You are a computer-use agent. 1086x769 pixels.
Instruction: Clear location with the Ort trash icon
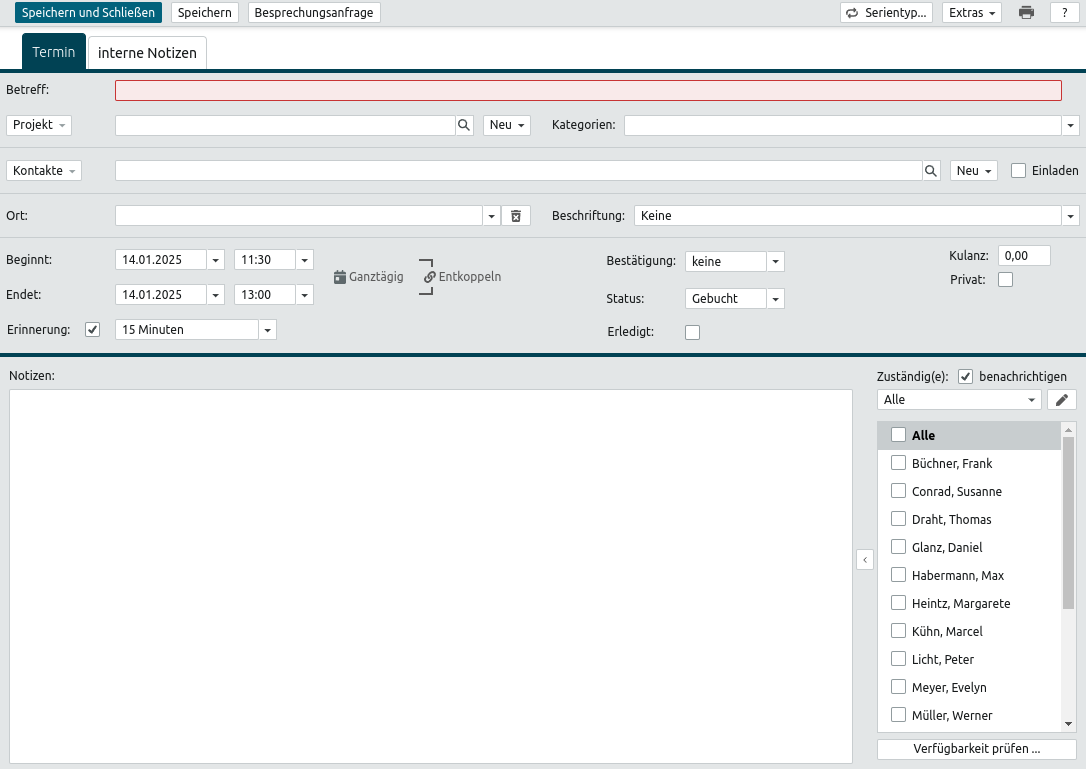click(516, 216)
